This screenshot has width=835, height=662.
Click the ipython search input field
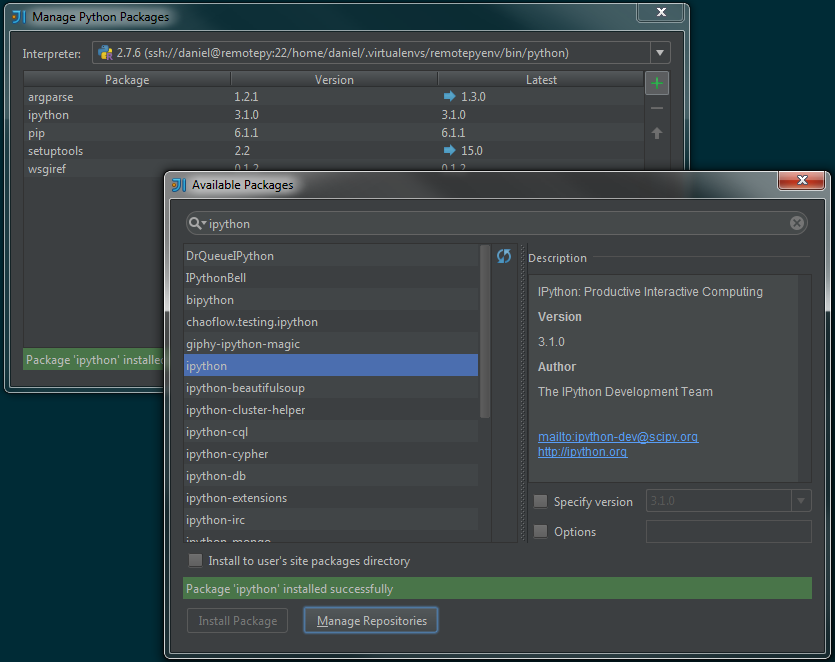pyautogui.click(x=497, y=223)
